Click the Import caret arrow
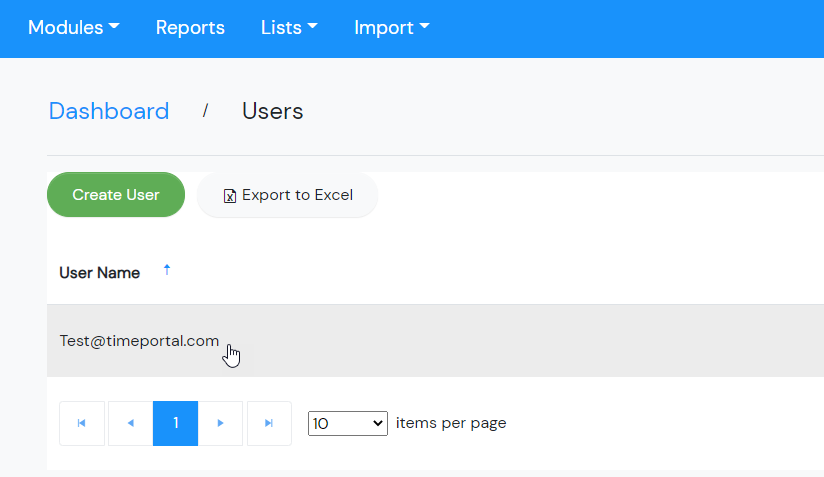 424,25
